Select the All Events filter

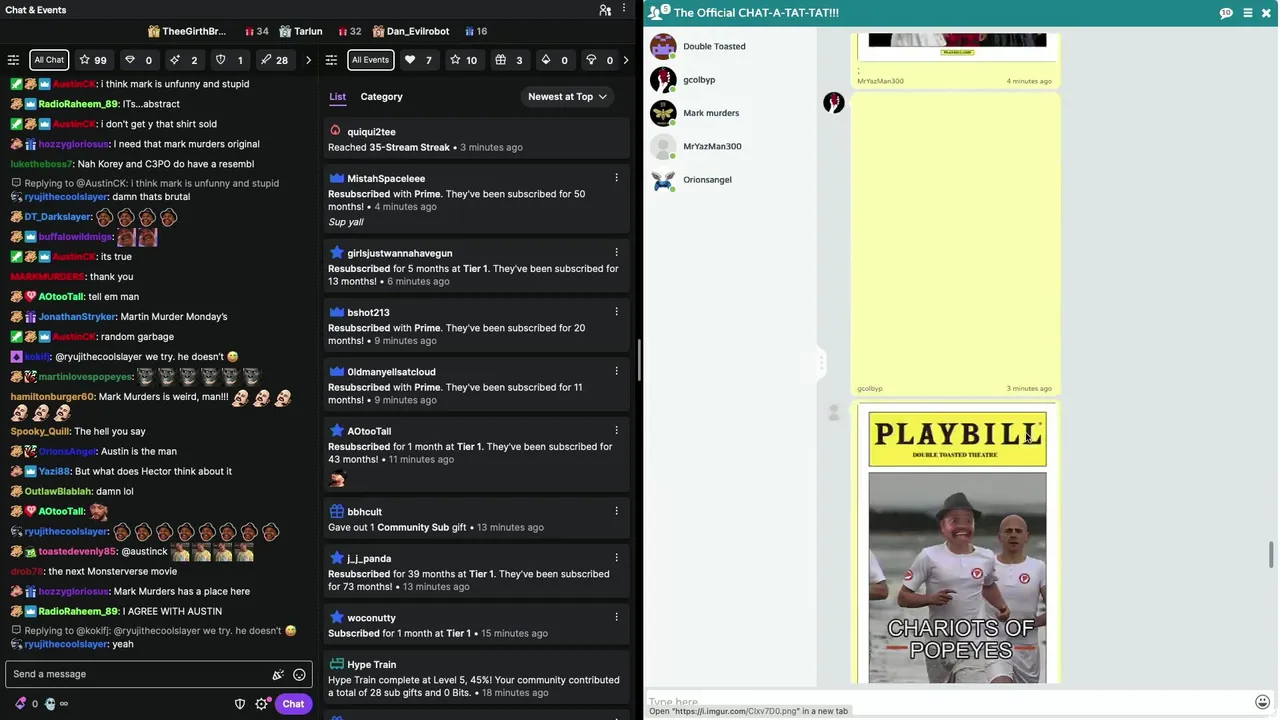pyautogui.click(x=370, y=60)
